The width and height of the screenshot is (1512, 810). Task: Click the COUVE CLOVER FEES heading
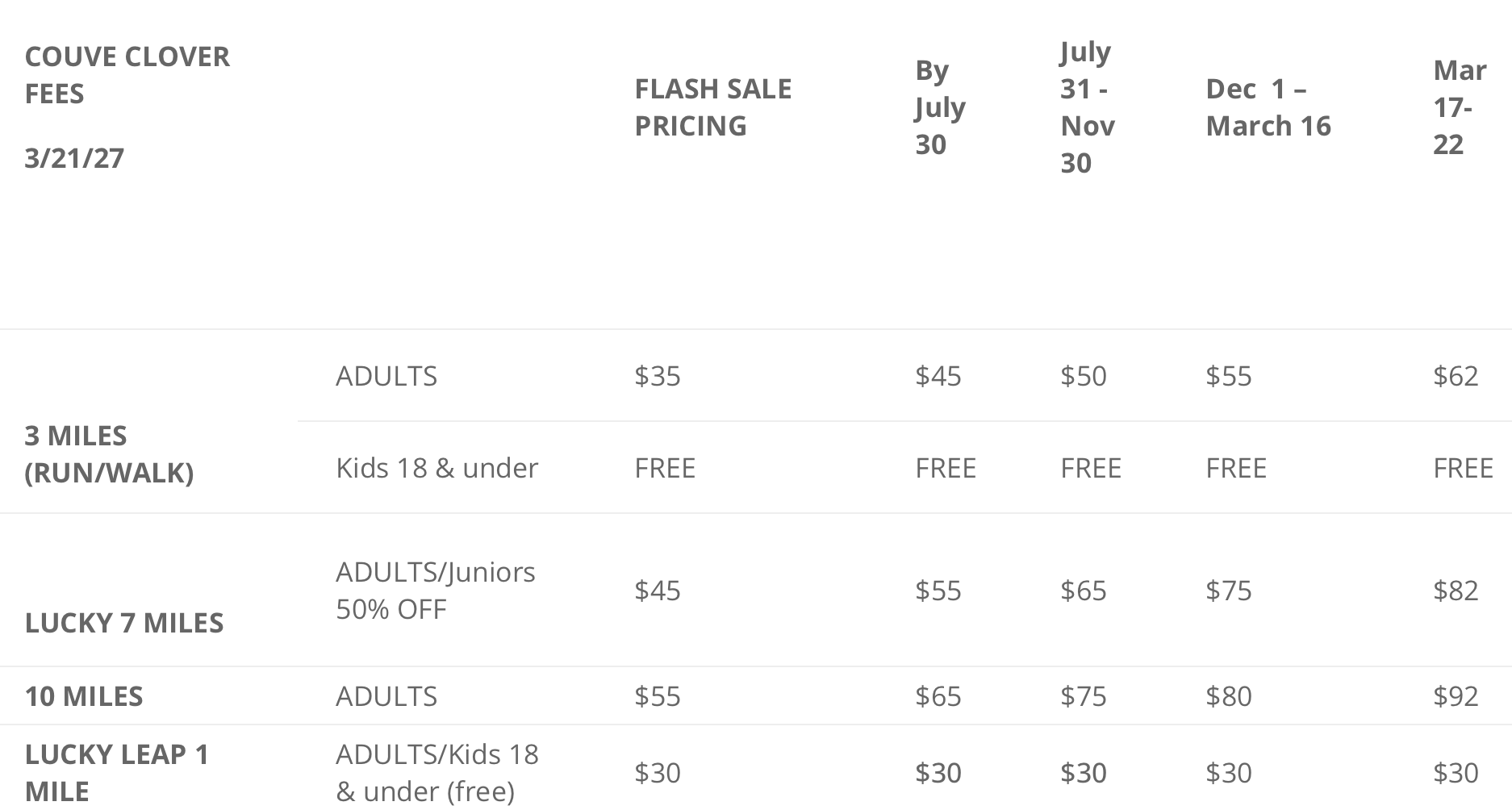(x=127, y=75)
